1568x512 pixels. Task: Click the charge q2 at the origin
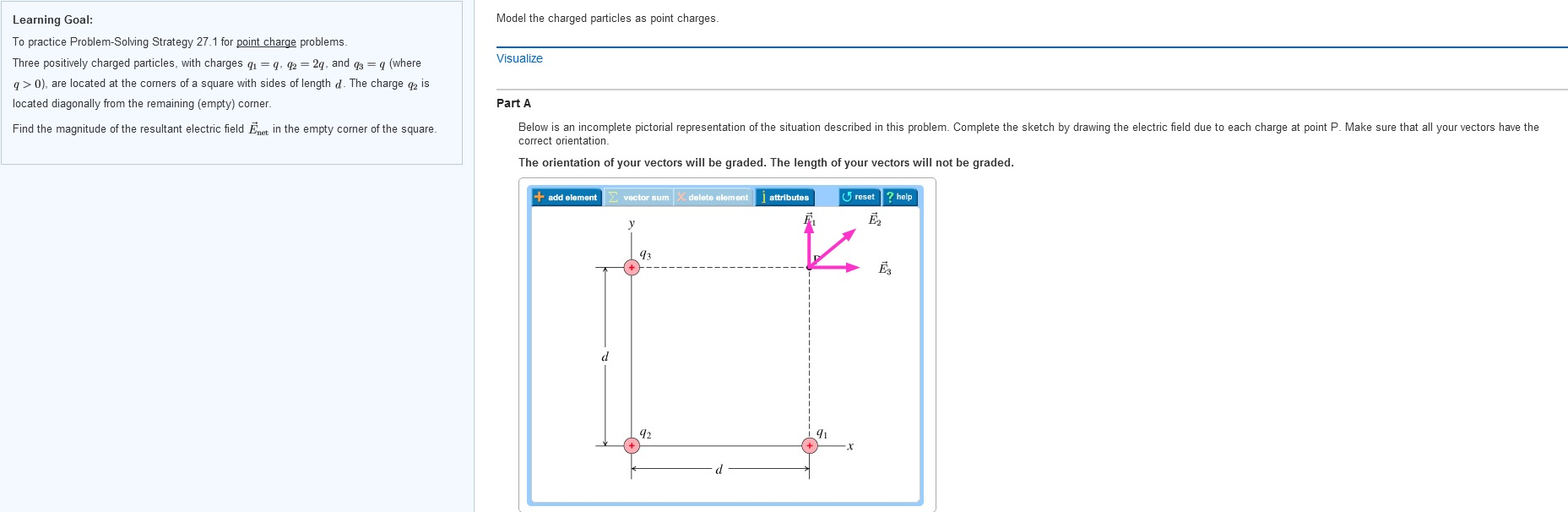pyautogui.click(x=631, y=444)
